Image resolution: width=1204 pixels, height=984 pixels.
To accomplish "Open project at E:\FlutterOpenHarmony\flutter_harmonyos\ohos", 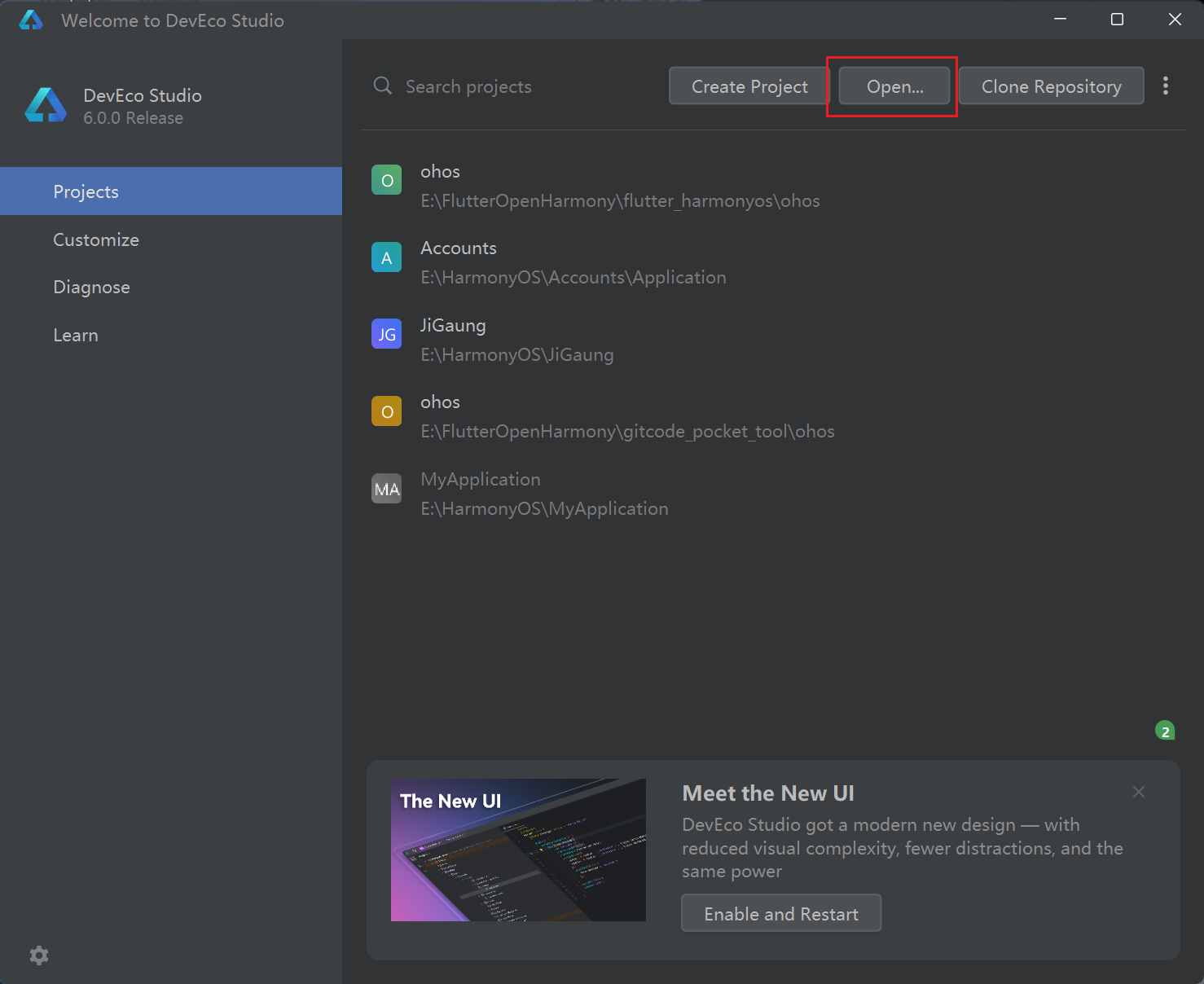I will point(620,201).
